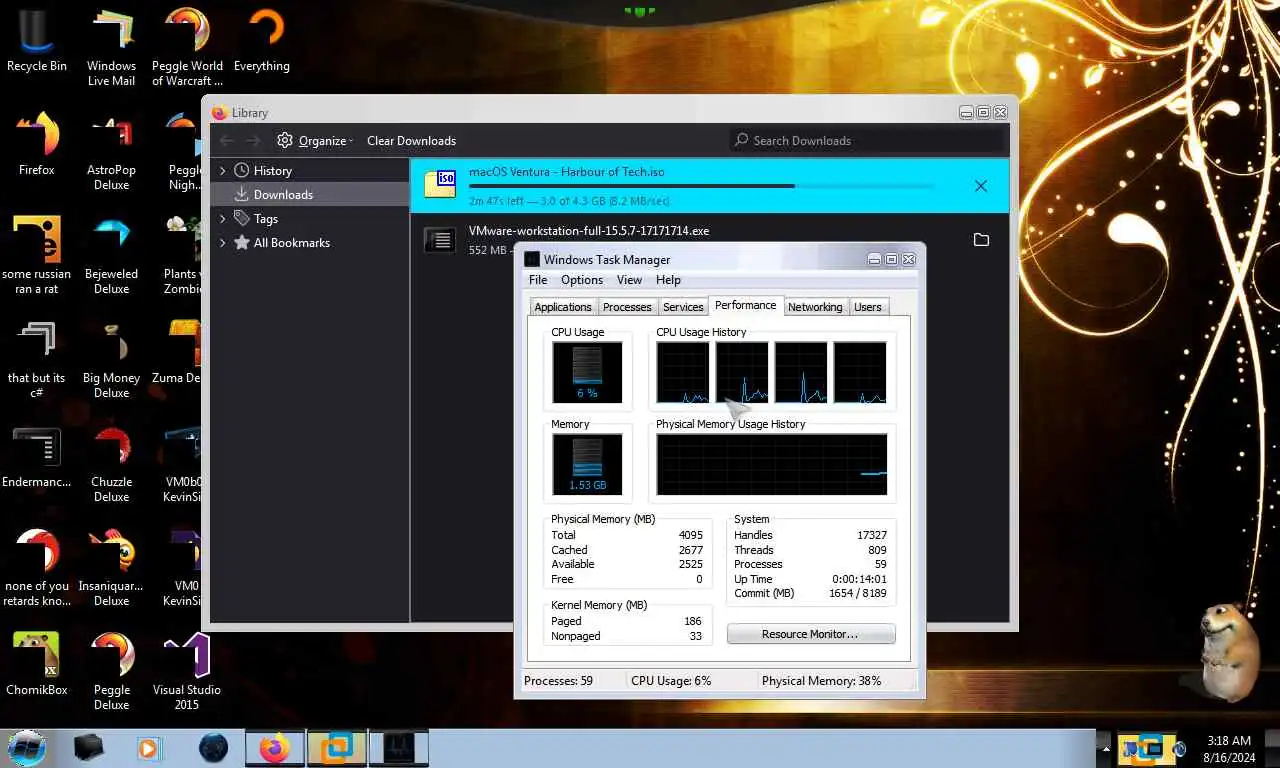Select the Firefox shortcut on the desktop

point(37,143)
